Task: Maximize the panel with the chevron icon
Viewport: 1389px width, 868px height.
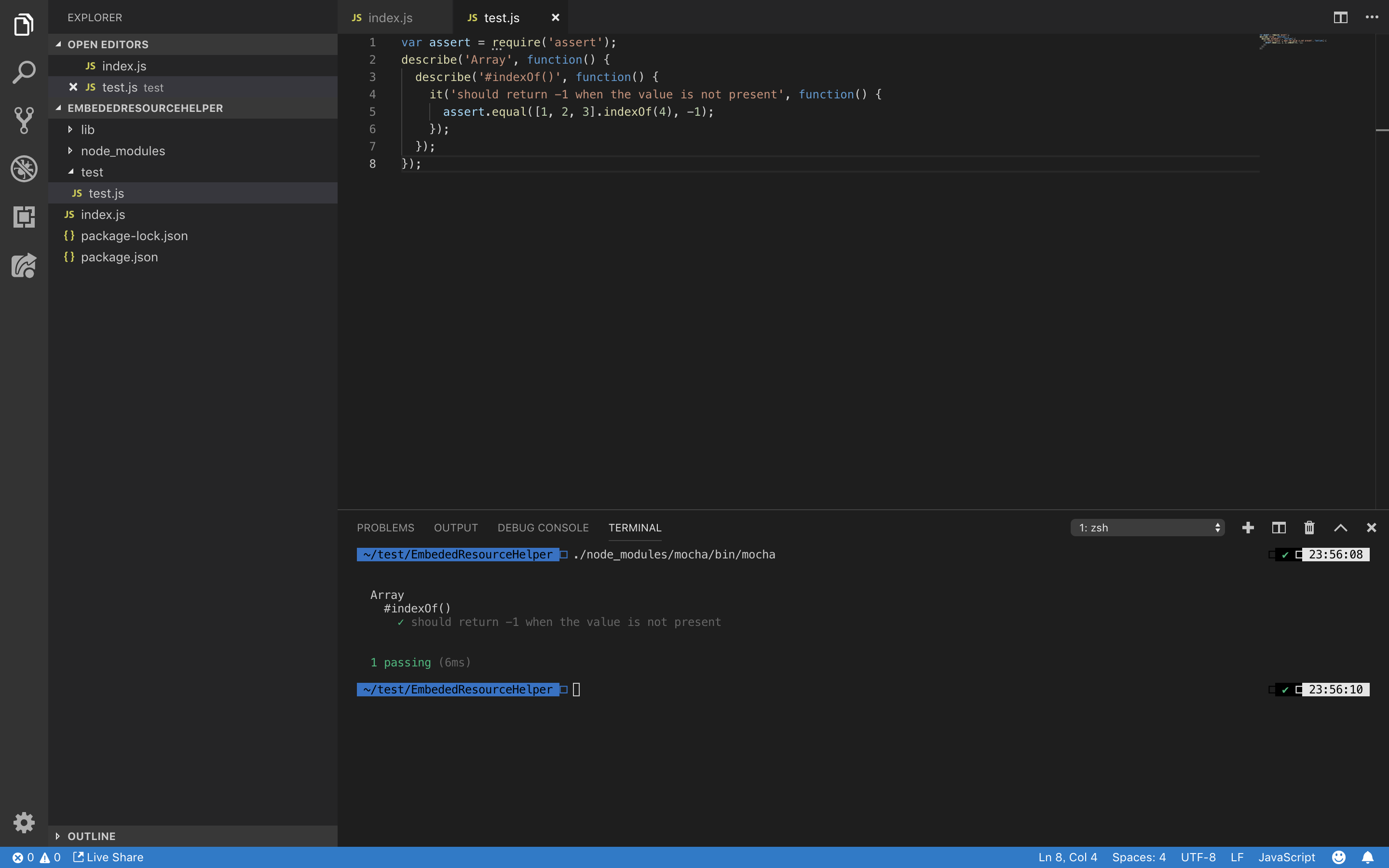Action: click(x=1340, y=528)
